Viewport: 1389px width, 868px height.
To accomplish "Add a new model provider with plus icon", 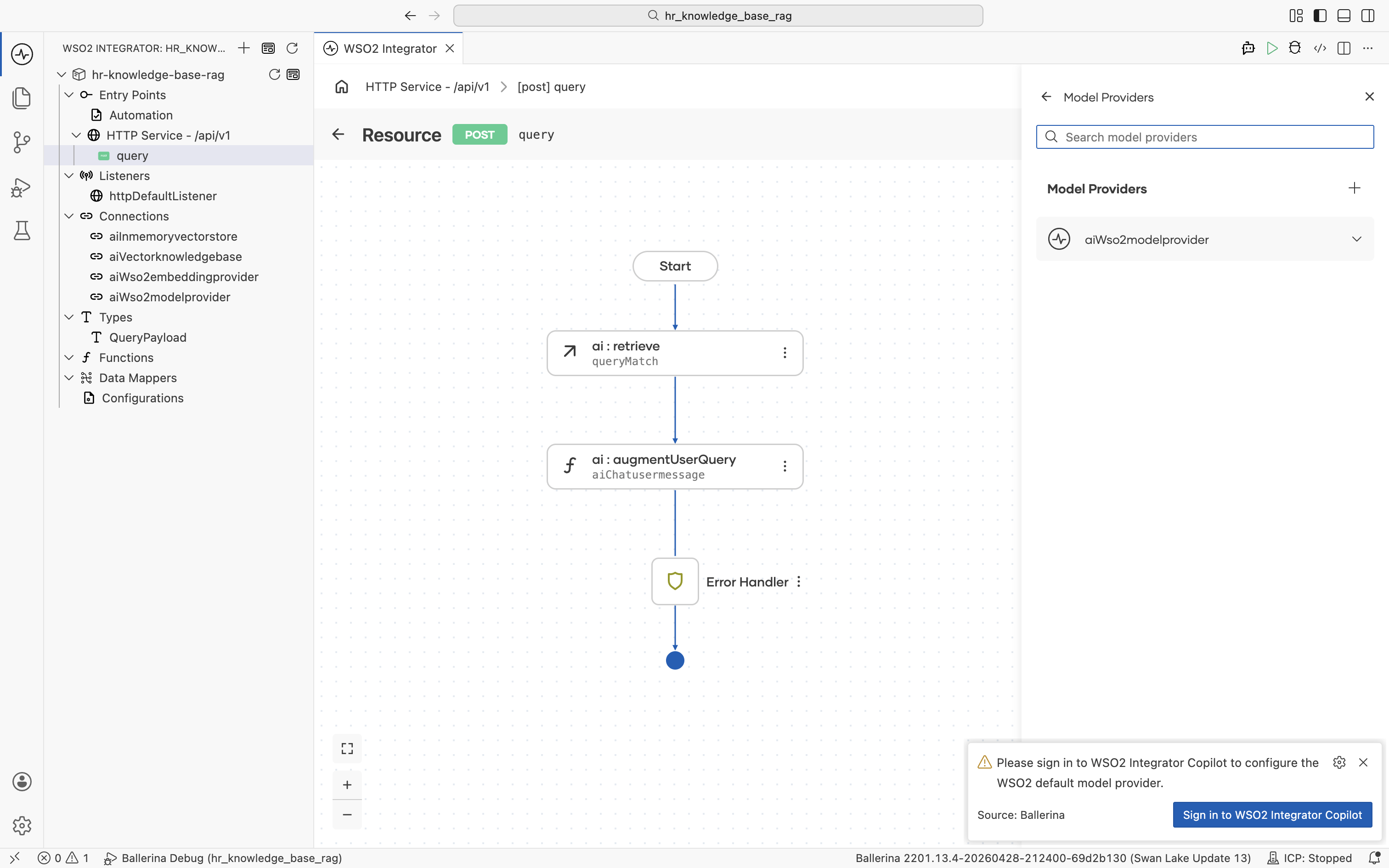I will [x=1355, y=188].
